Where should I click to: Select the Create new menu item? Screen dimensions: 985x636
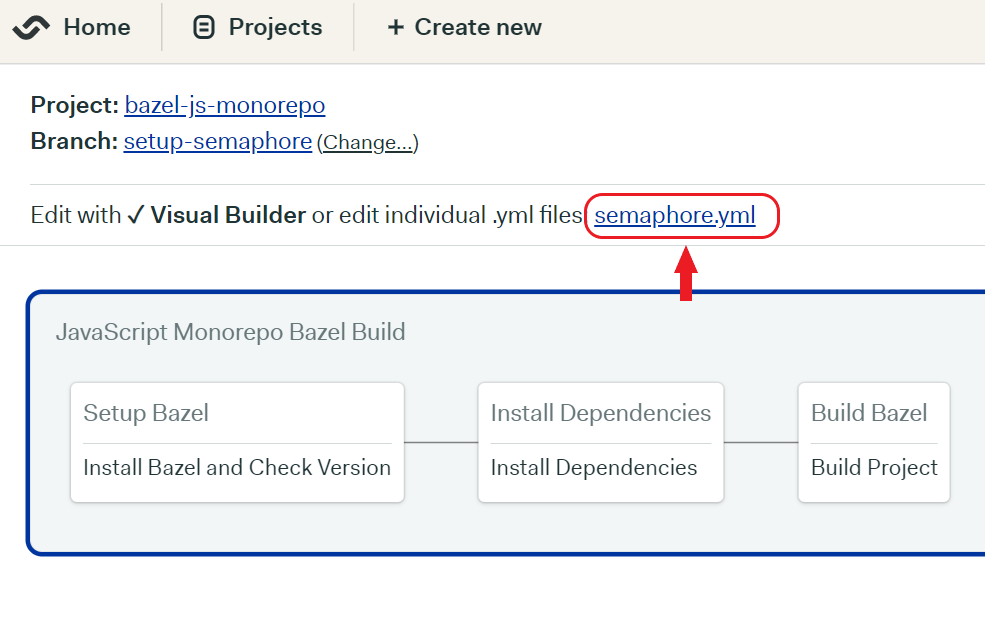[478, 27]
